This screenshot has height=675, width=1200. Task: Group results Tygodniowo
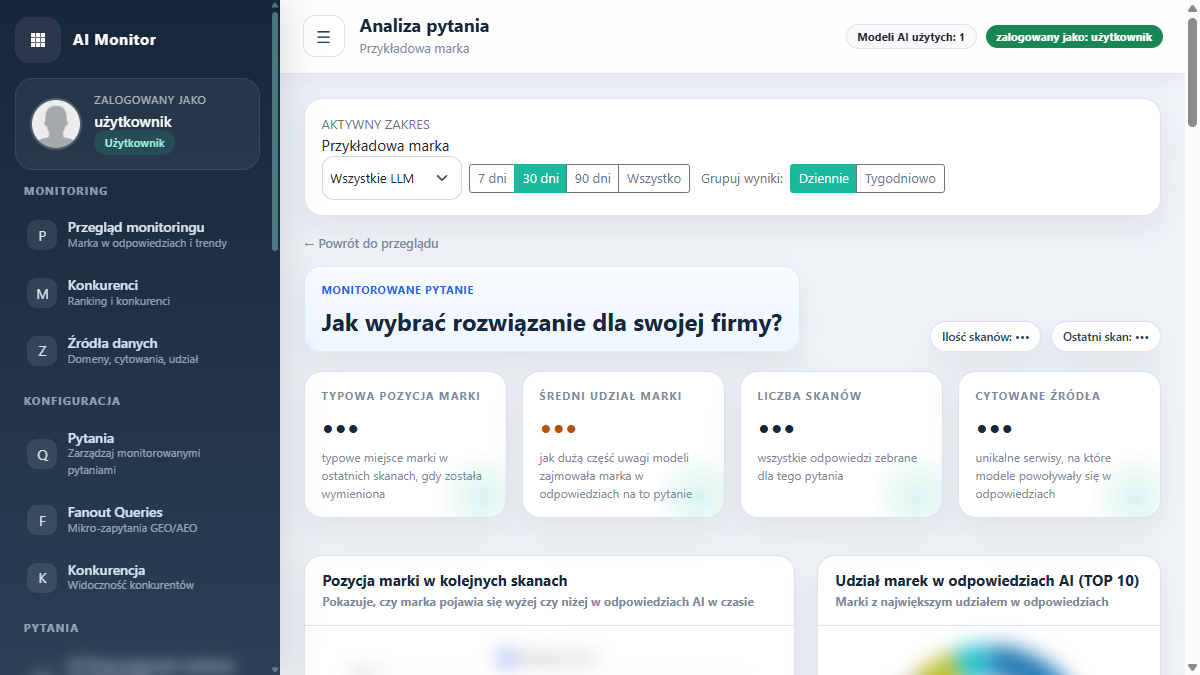tap(900, 179)
